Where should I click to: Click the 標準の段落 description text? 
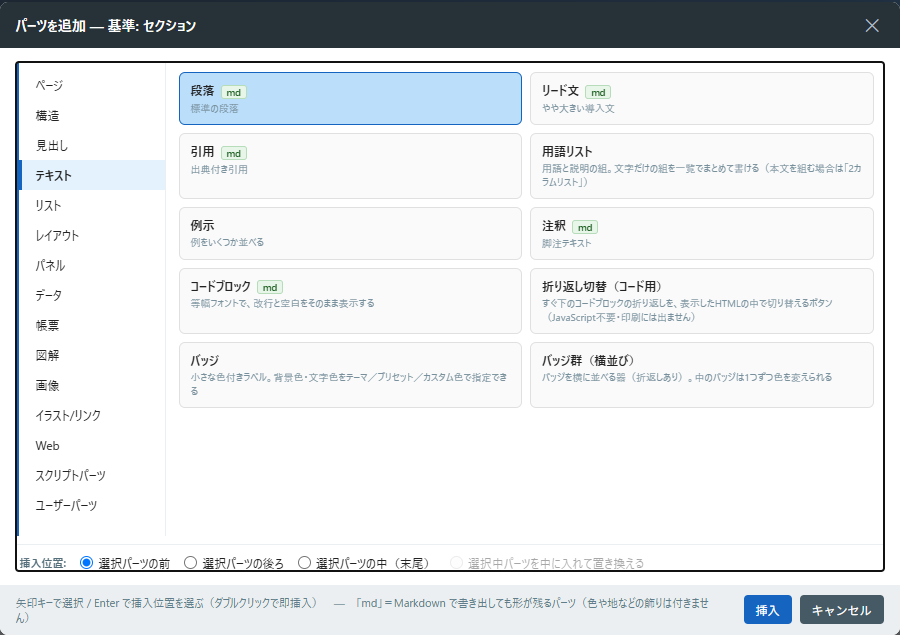pyautogui.click(x=214, y=109)
